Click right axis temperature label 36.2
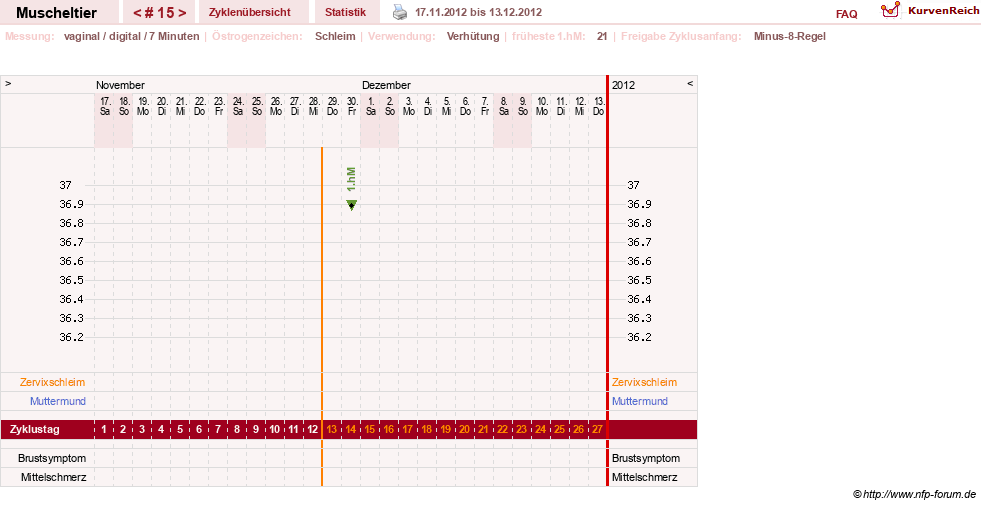 639,337
